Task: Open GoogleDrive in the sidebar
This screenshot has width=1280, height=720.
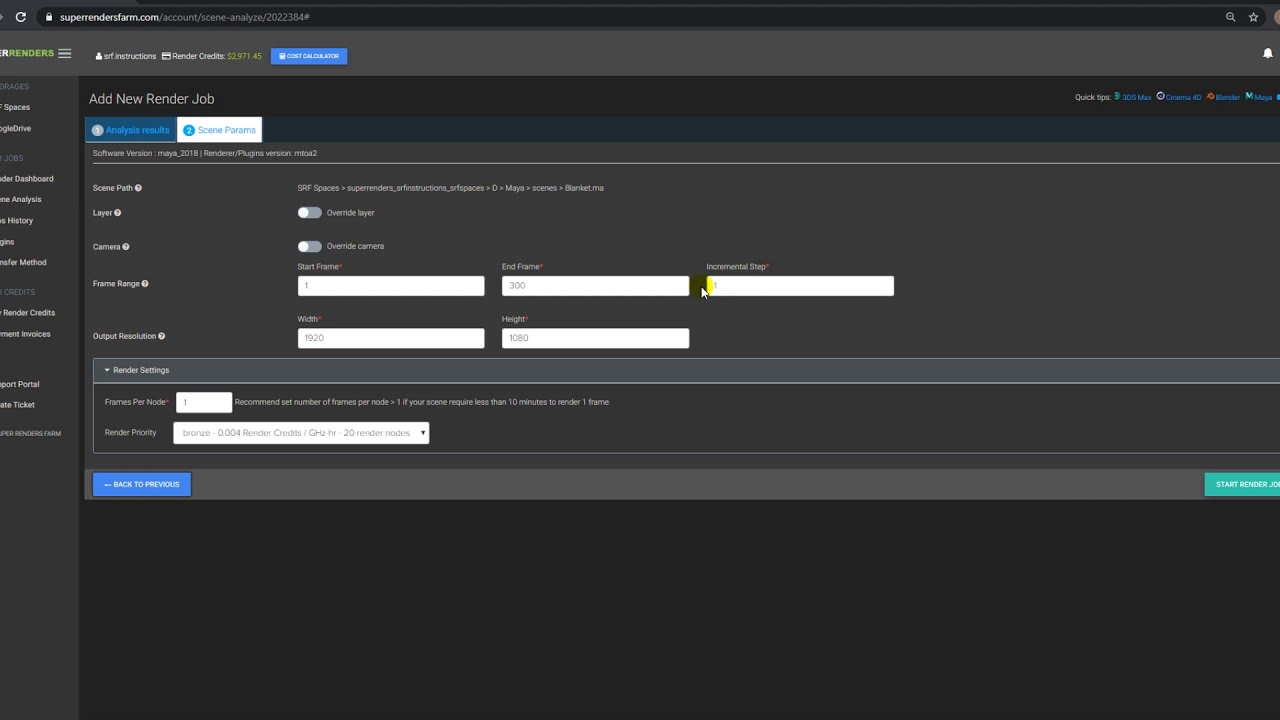Action: 16,128
